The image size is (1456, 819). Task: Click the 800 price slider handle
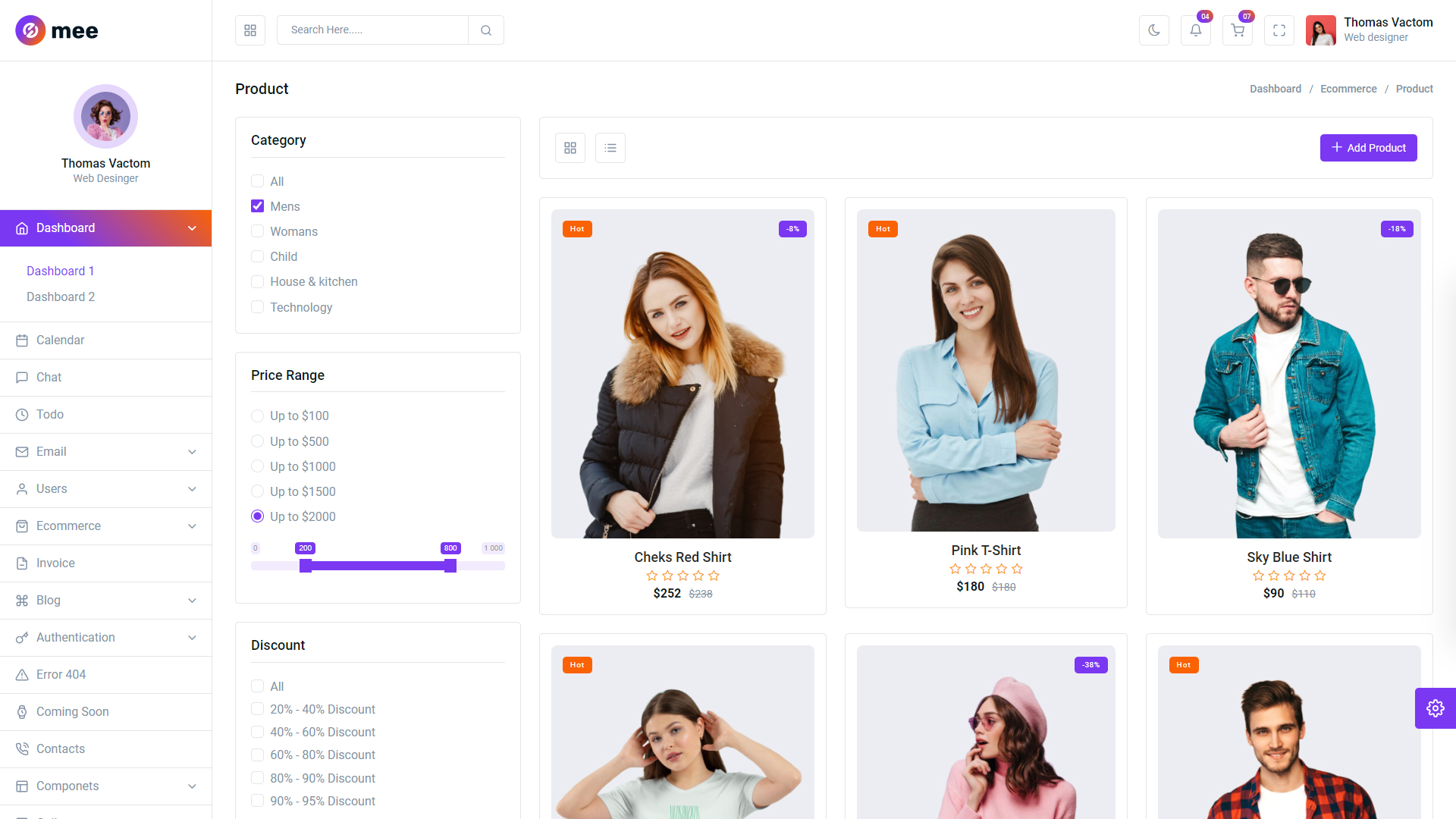click(x=450, y=566)
